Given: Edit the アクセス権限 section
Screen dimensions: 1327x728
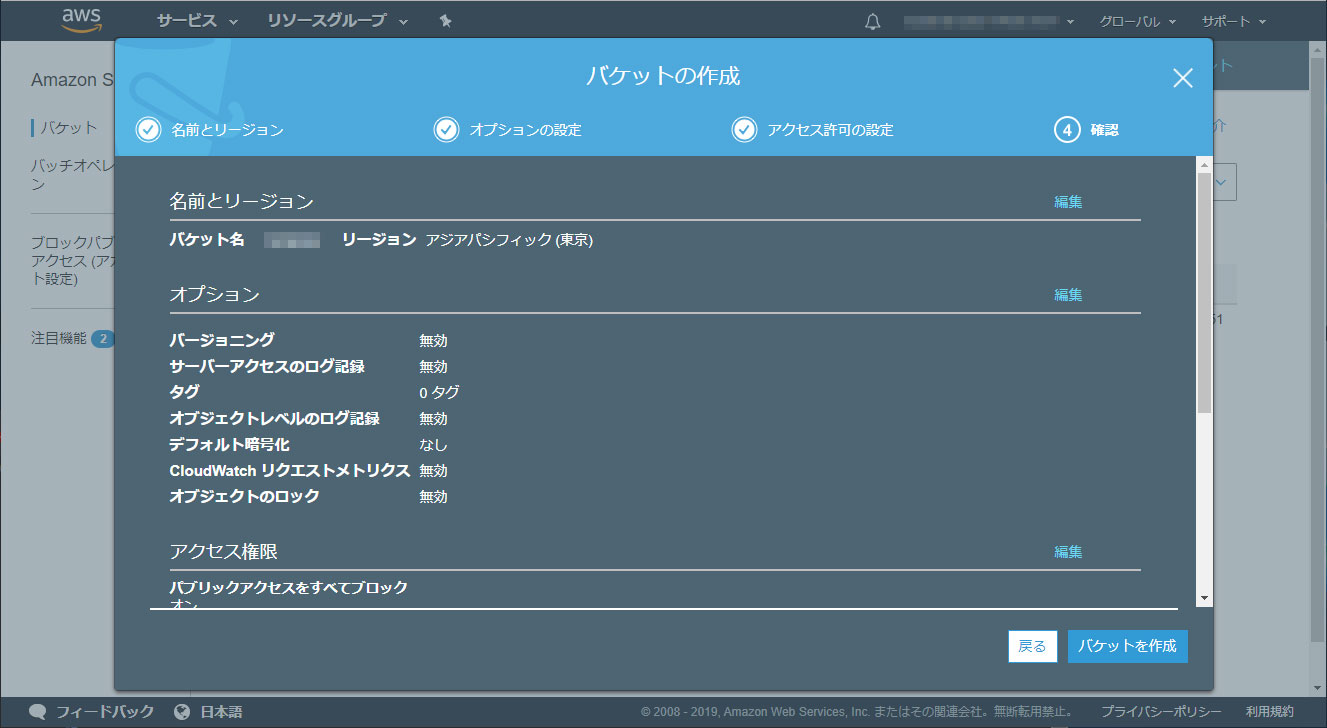Looking at the screenshot, I should [x=1068, y=552].
